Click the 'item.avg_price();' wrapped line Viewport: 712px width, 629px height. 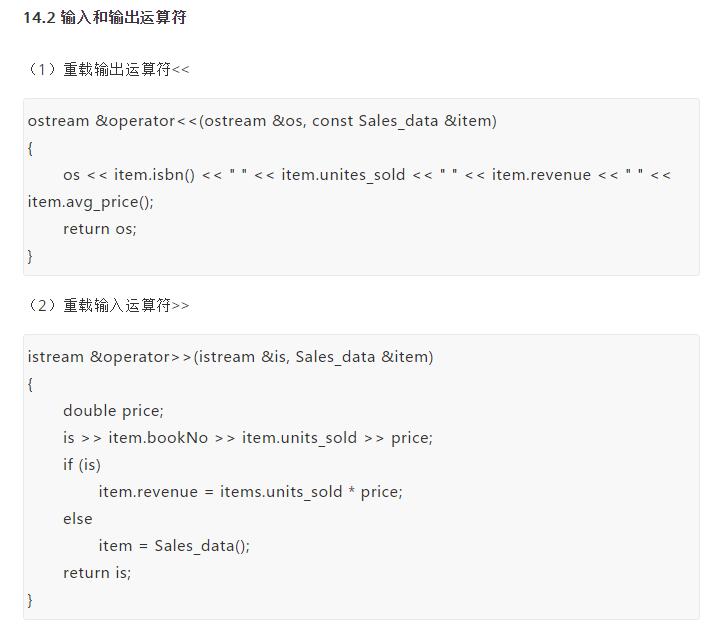tap(91, 202)
